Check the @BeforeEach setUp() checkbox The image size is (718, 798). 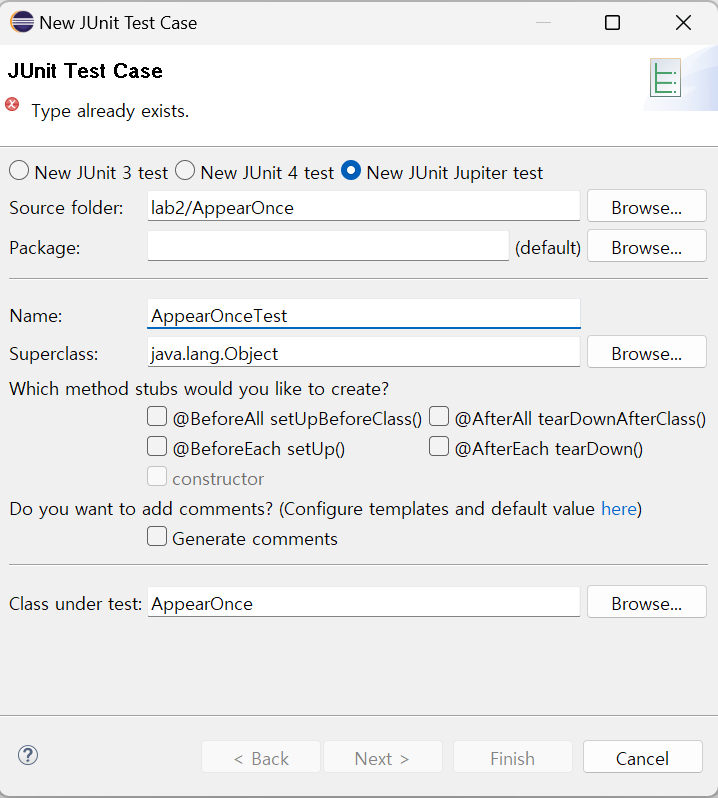[x=157, y=447]
